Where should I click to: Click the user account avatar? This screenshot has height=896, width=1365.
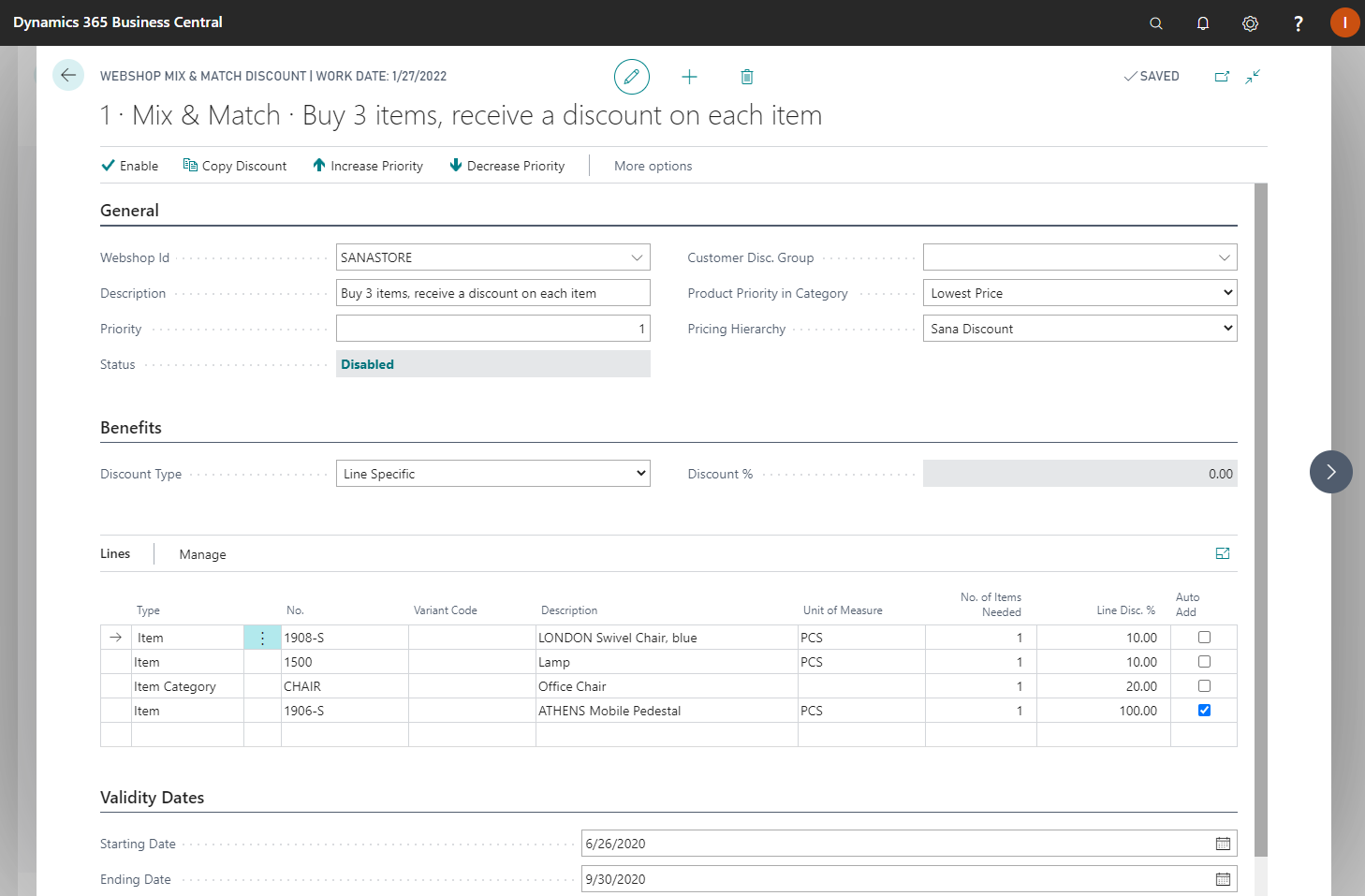point(1344,22)
